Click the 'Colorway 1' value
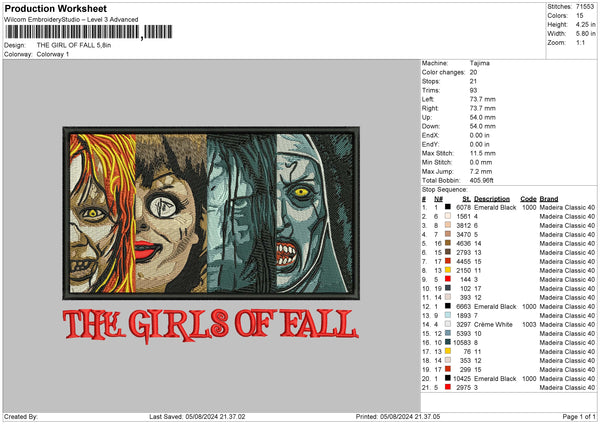 click(53, 54)
